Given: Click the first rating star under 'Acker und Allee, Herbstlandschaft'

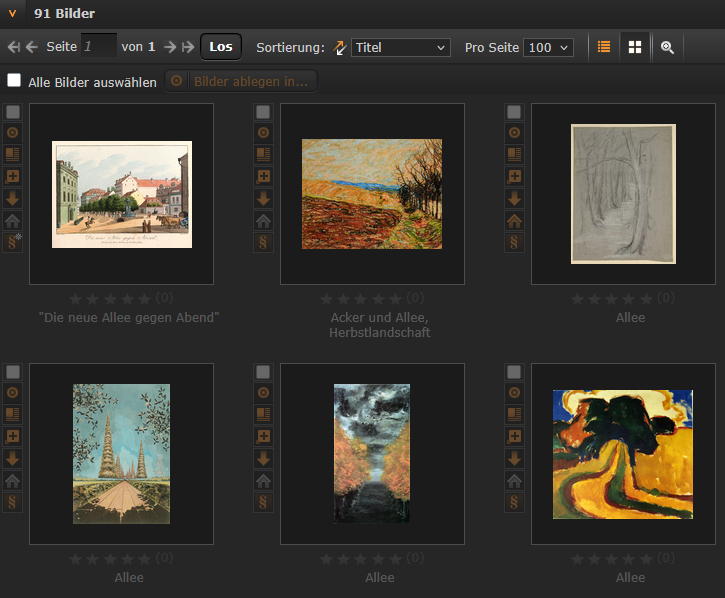Looking at the screenshot, I should click(x=326, y=299).
